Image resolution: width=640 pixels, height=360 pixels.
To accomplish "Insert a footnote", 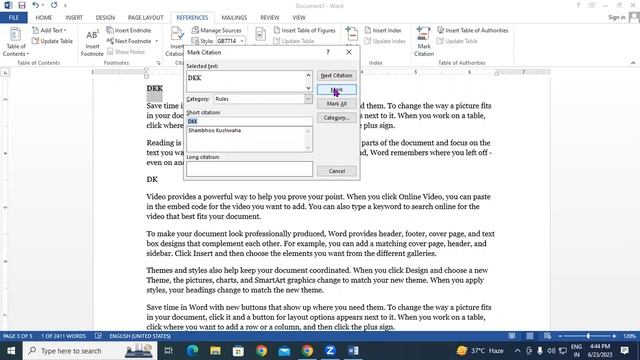I will pyautogui.click(x=92, y=42).
